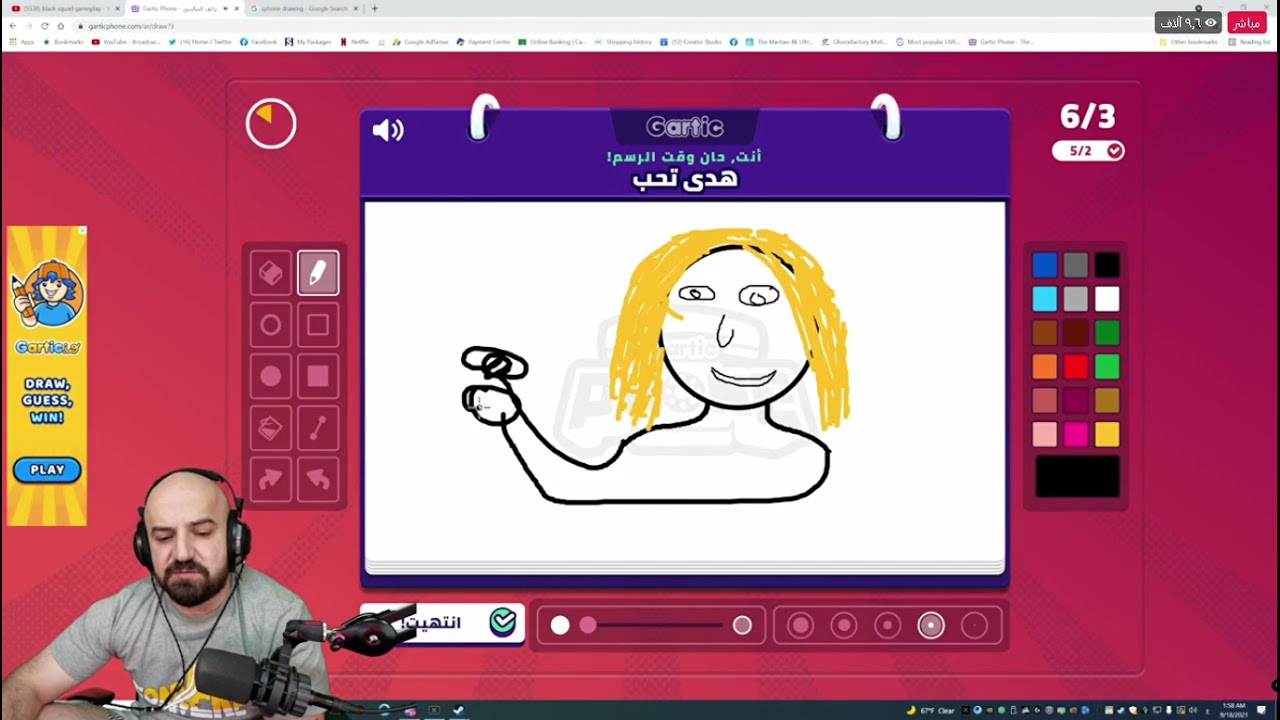The height and width of the screenshot is (720, 1280).
Task: Open Other bookmarks folder
Action: click(1189, 42)
